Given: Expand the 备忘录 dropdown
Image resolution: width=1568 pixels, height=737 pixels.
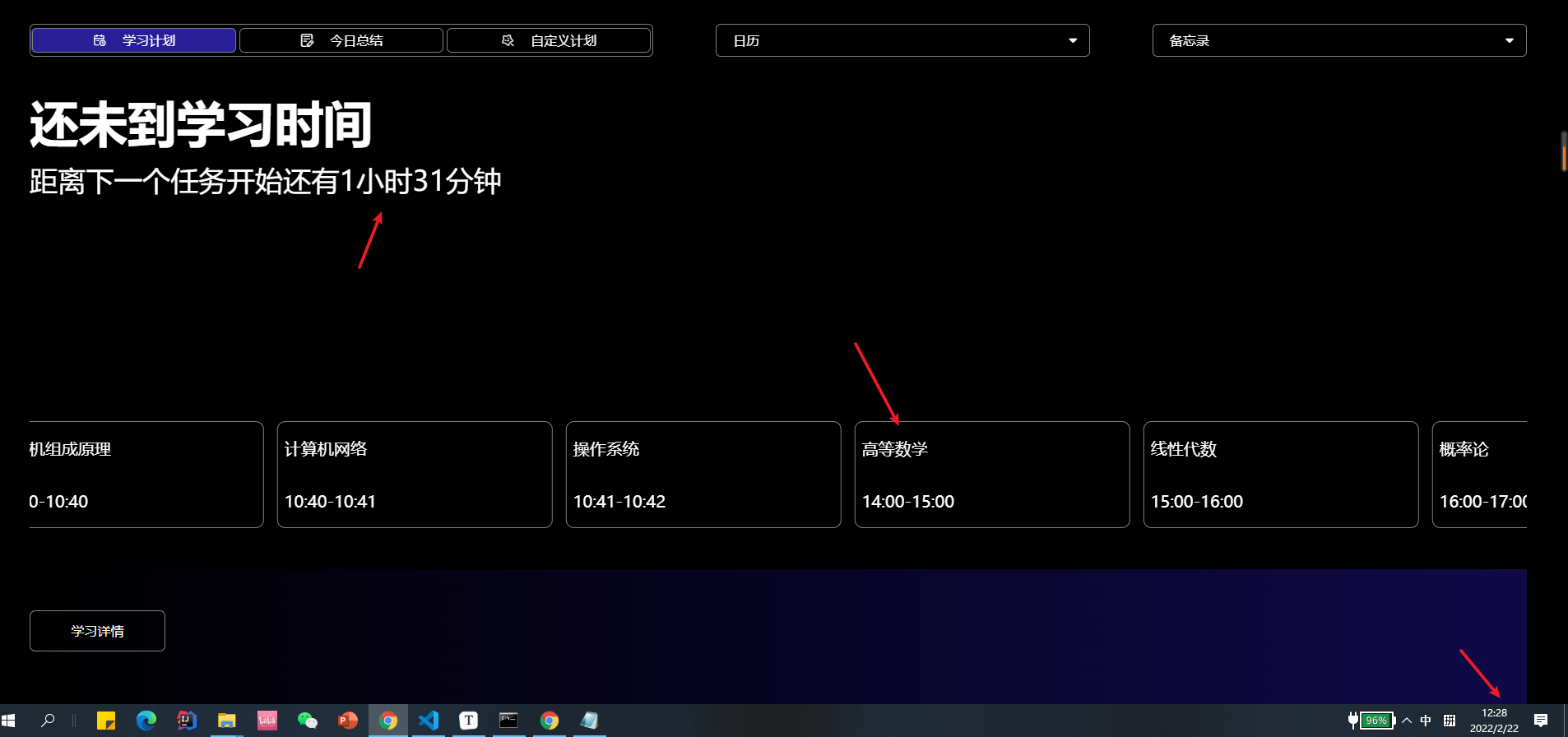Looking at the screenshot, I should (1339, 40).
